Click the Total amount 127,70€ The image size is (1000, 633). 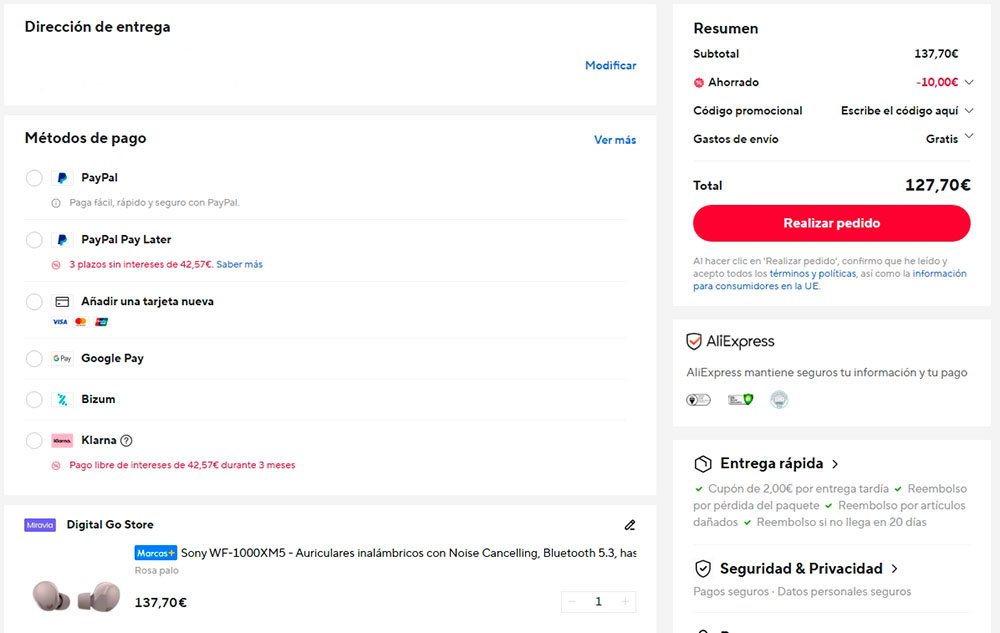point(938,186)
